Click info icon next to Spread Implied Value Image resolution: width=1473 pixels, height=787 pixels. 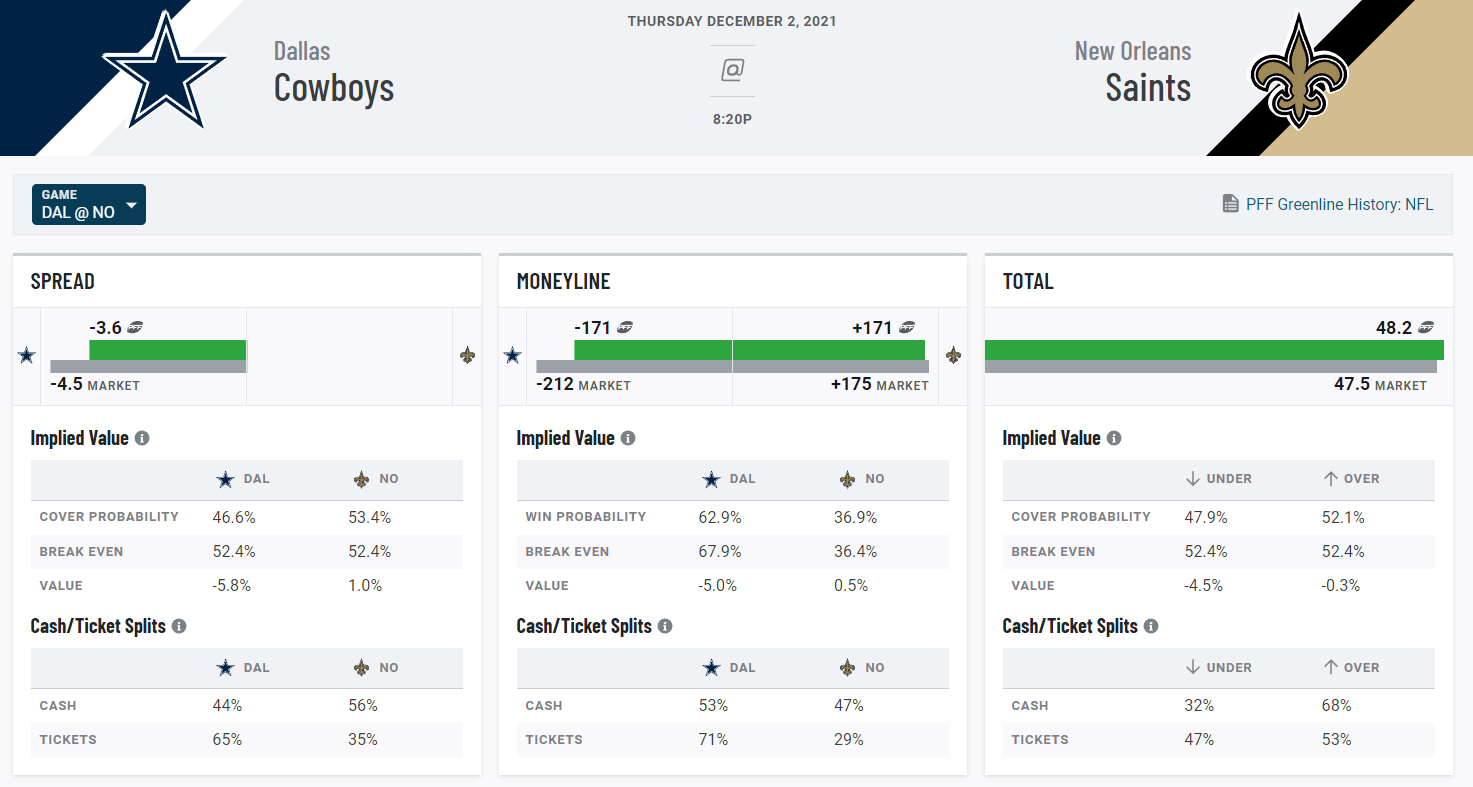[x=142, y=438]
